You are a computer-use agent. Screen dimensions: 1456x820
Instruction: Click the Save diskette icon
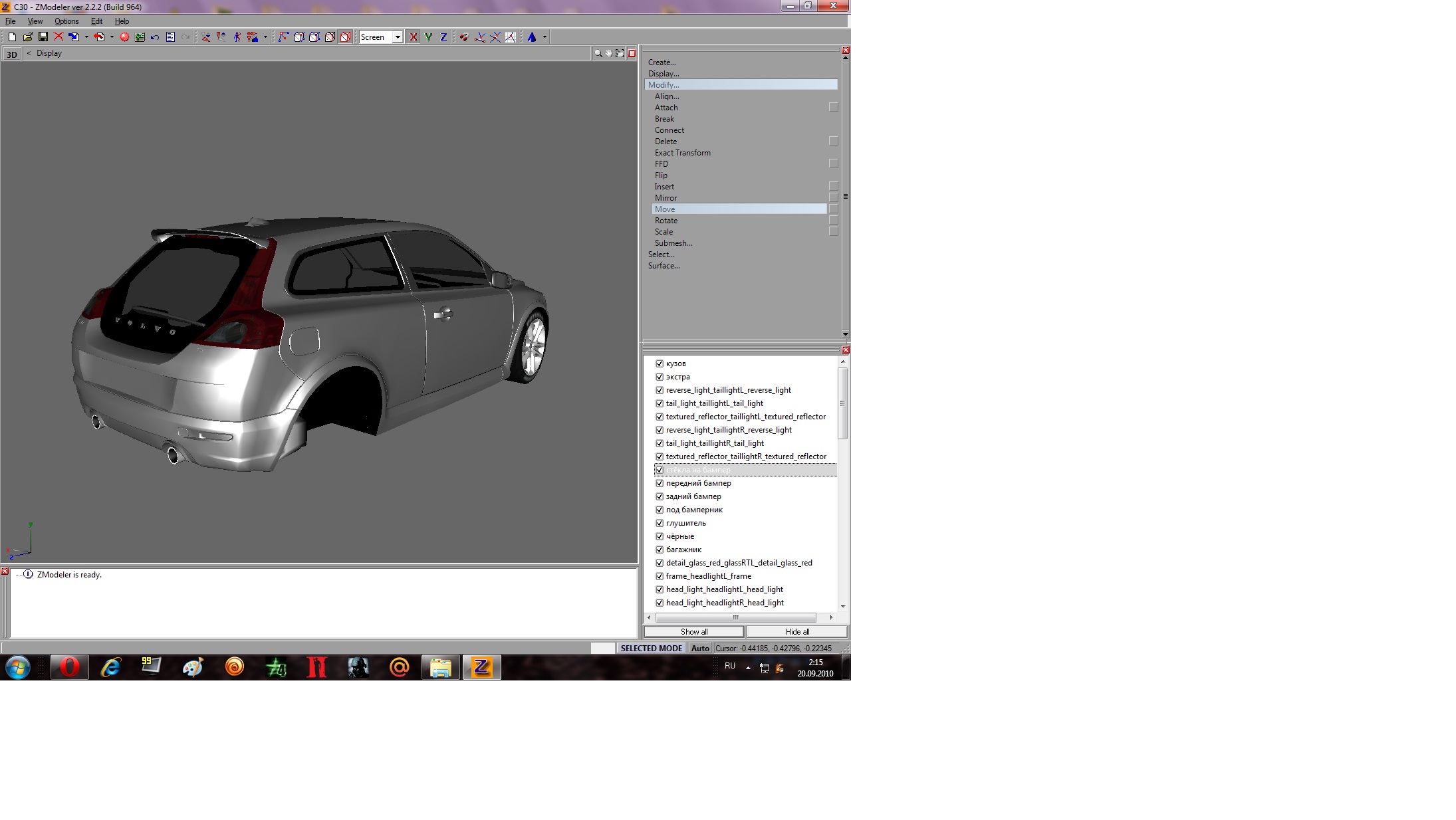pyautogui.click(x=43, y=37)
